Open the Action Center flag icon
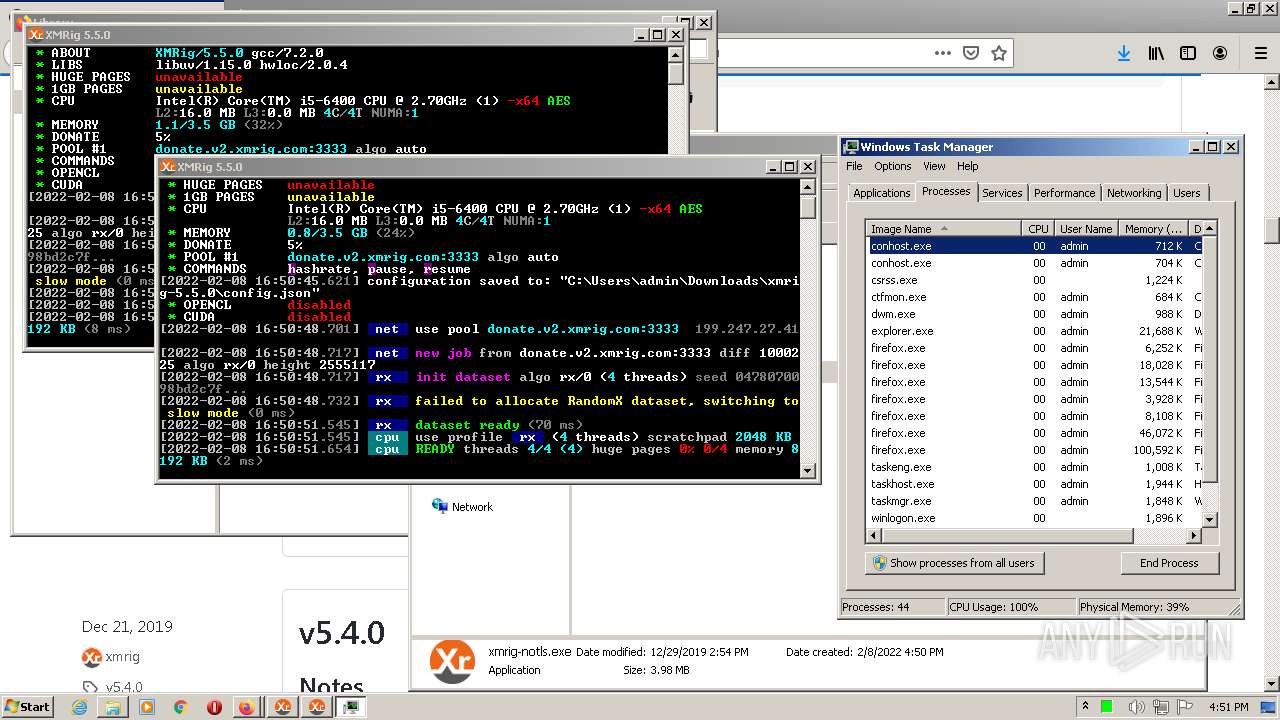Image resolution: width=1280 pixels, height=720 pixels. [1187, 707]
